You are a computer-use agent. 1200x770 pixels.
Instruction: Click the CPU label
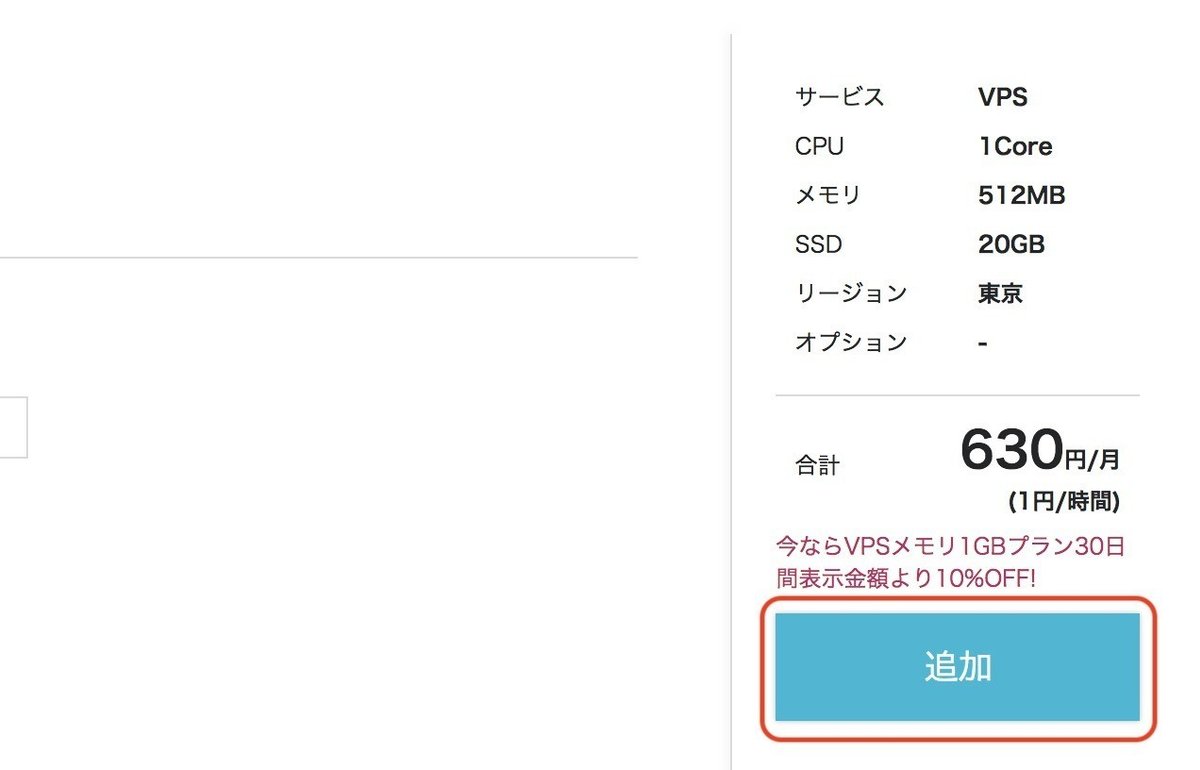(819, 146)
